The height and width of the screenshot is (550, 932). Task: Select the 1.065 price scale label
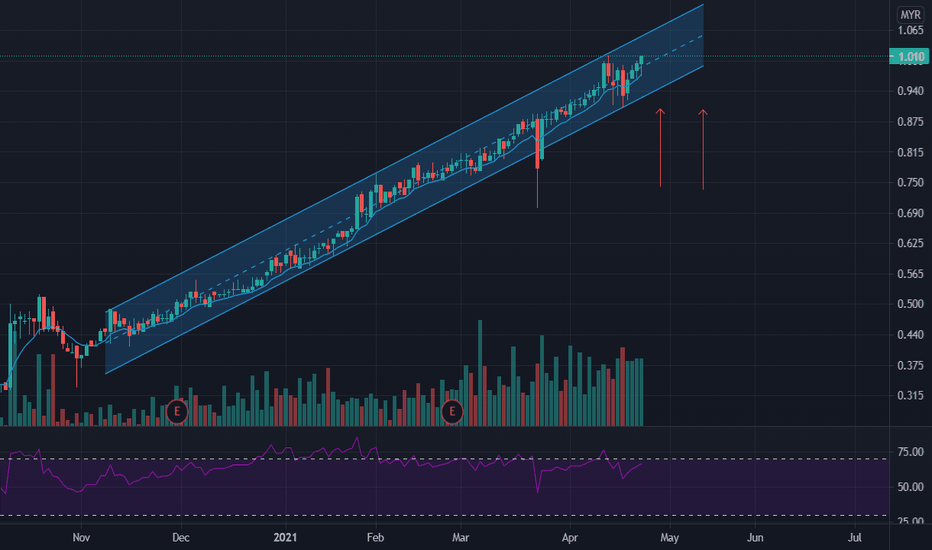tap(911, 30)
